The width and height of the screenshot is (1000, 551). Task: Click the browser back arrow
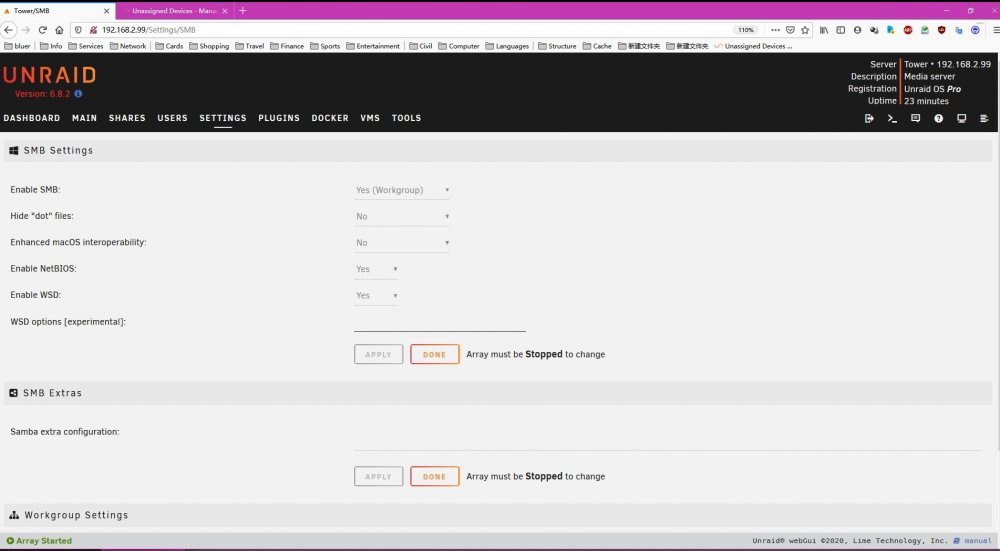coord(8,29)
